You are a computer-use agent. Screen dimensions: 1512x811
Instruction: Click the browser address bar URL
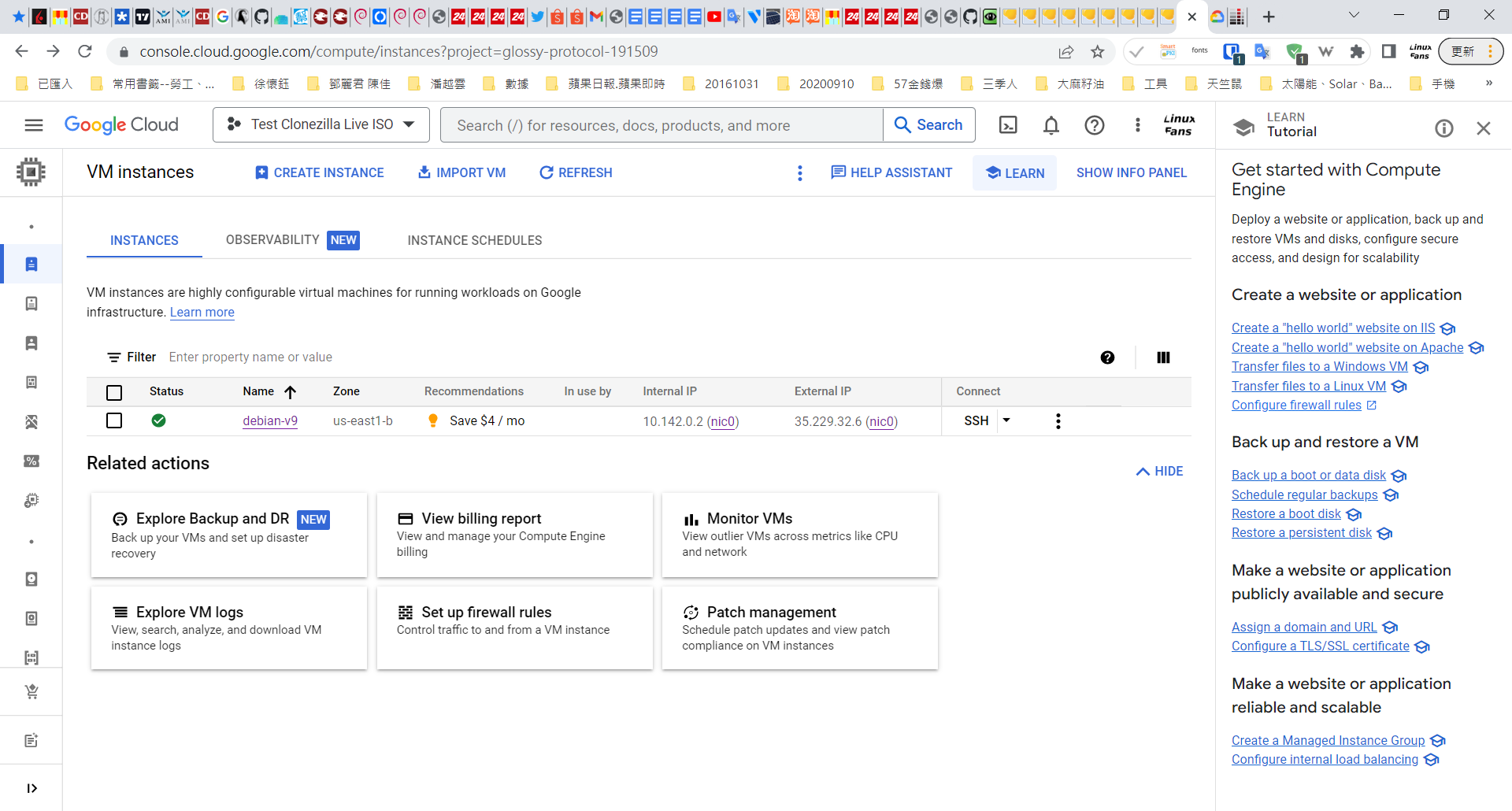tap(398, 52)
